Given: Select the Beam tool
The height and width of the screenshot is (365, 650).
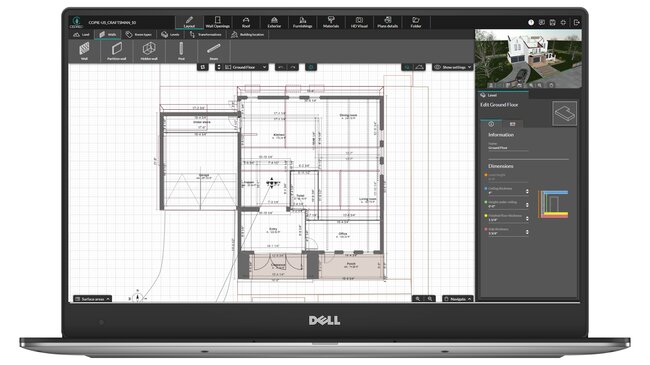Looking at the screenshot, I should coord(213,51).
